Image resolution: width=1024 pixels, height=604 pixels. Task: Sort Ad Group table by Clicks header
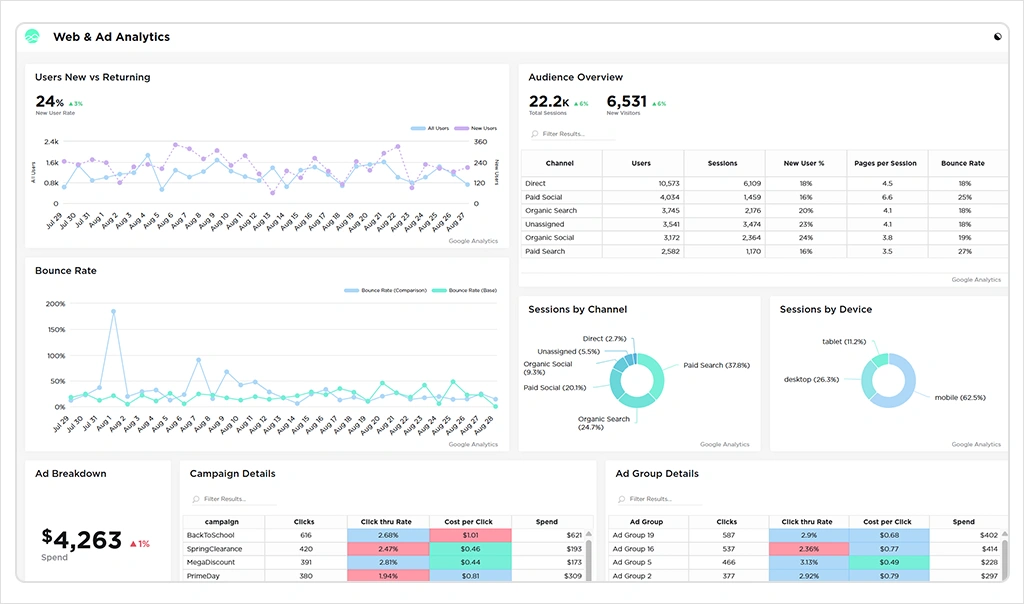(727, 522)
